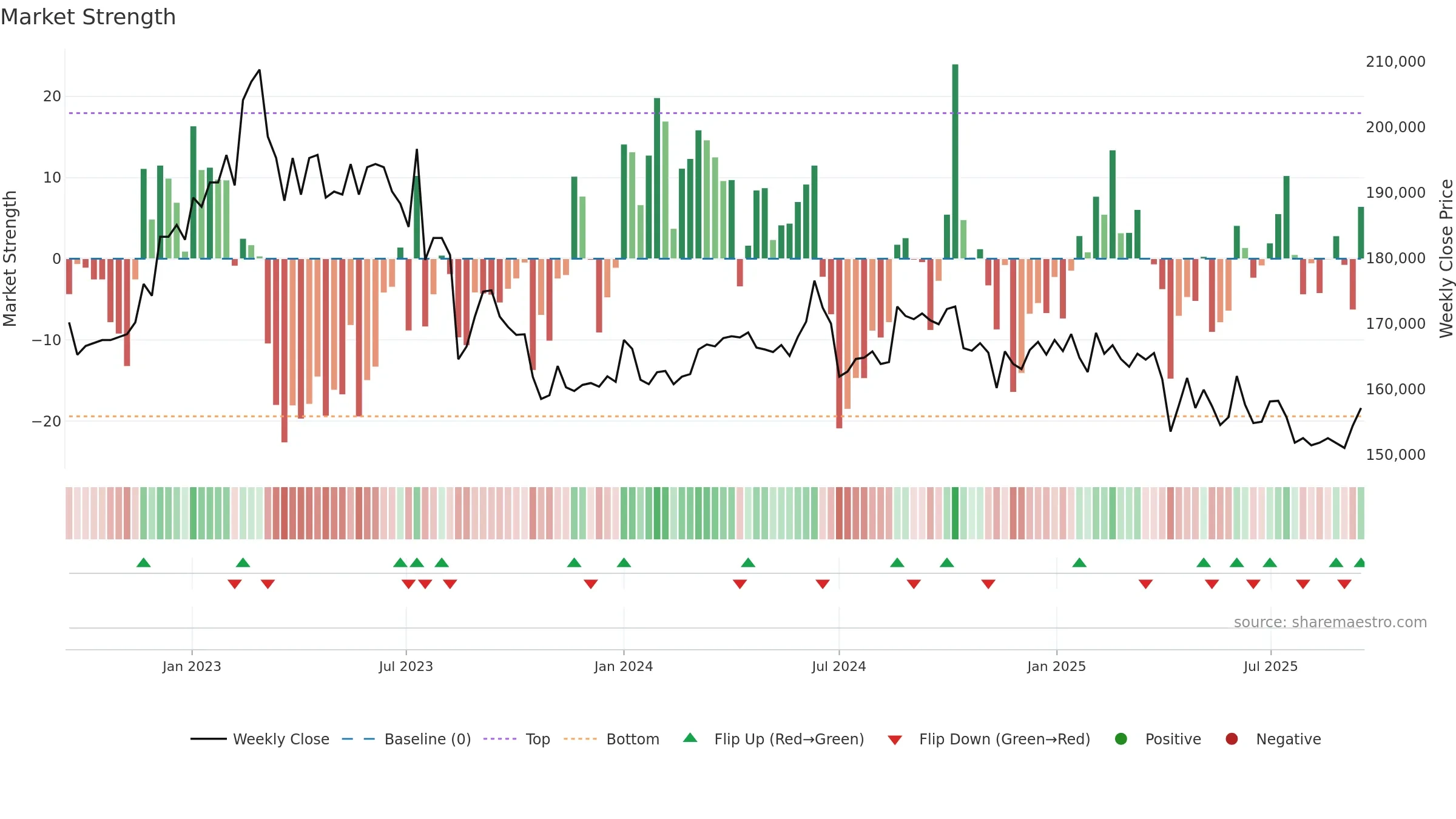Click the Negative legend label
Screen dimensions: 1456x819
coord(1289,739)
